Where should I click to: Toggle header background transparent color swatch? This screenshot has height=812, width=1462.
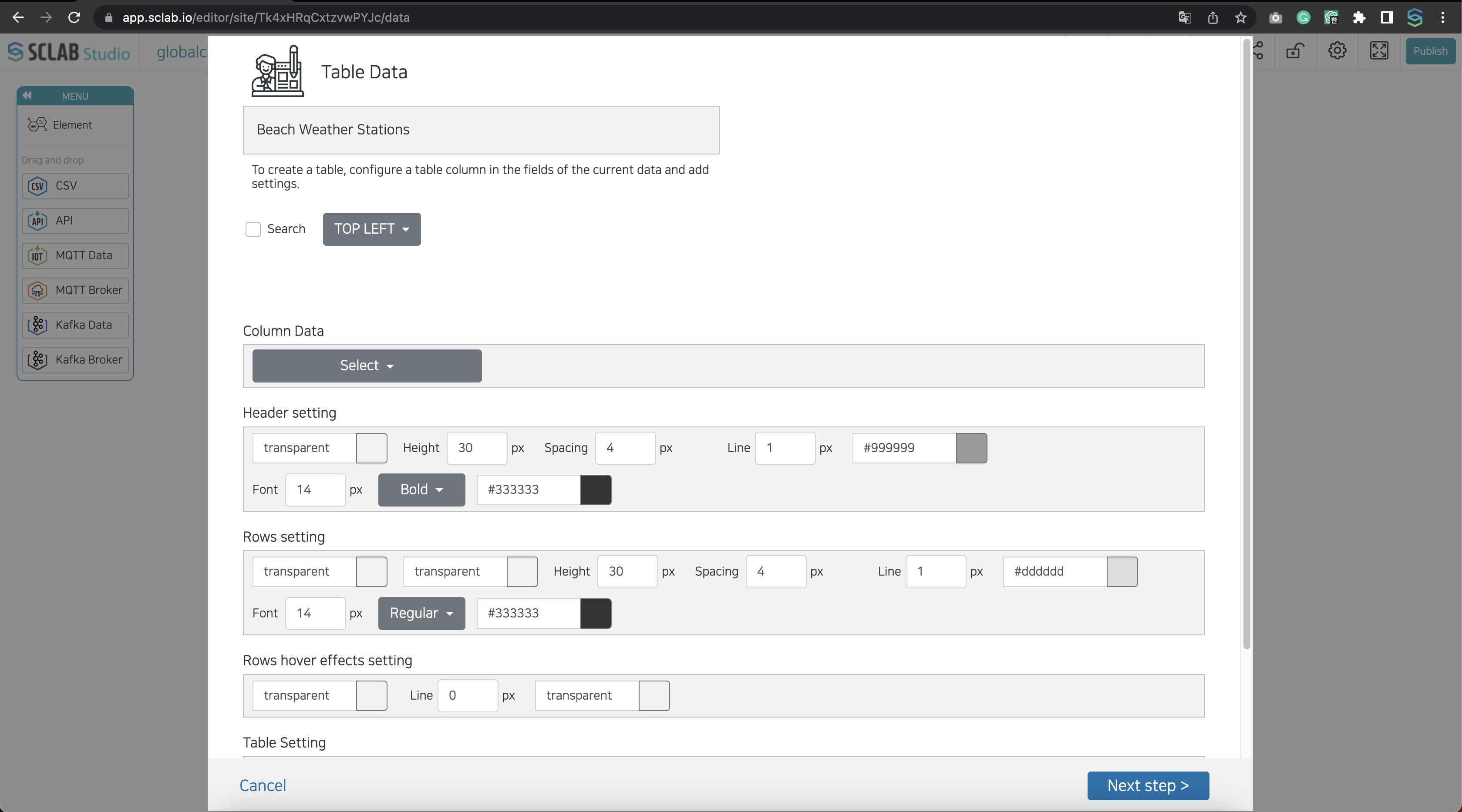[x=370, y=447]
